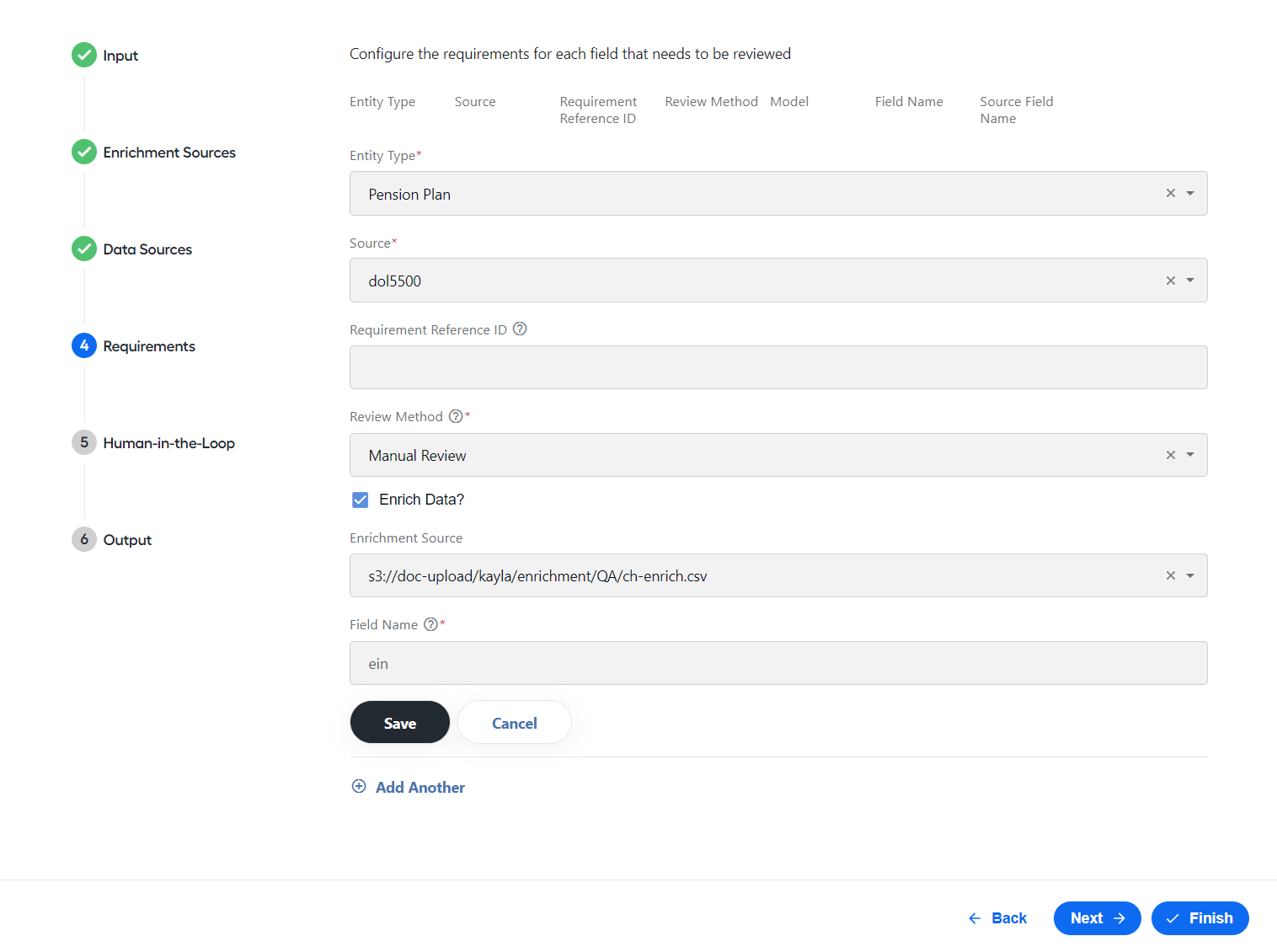1277x952 pixels.
Task: Clear the Pension Plan entity type selection
Action: (x=1170, y=193)
